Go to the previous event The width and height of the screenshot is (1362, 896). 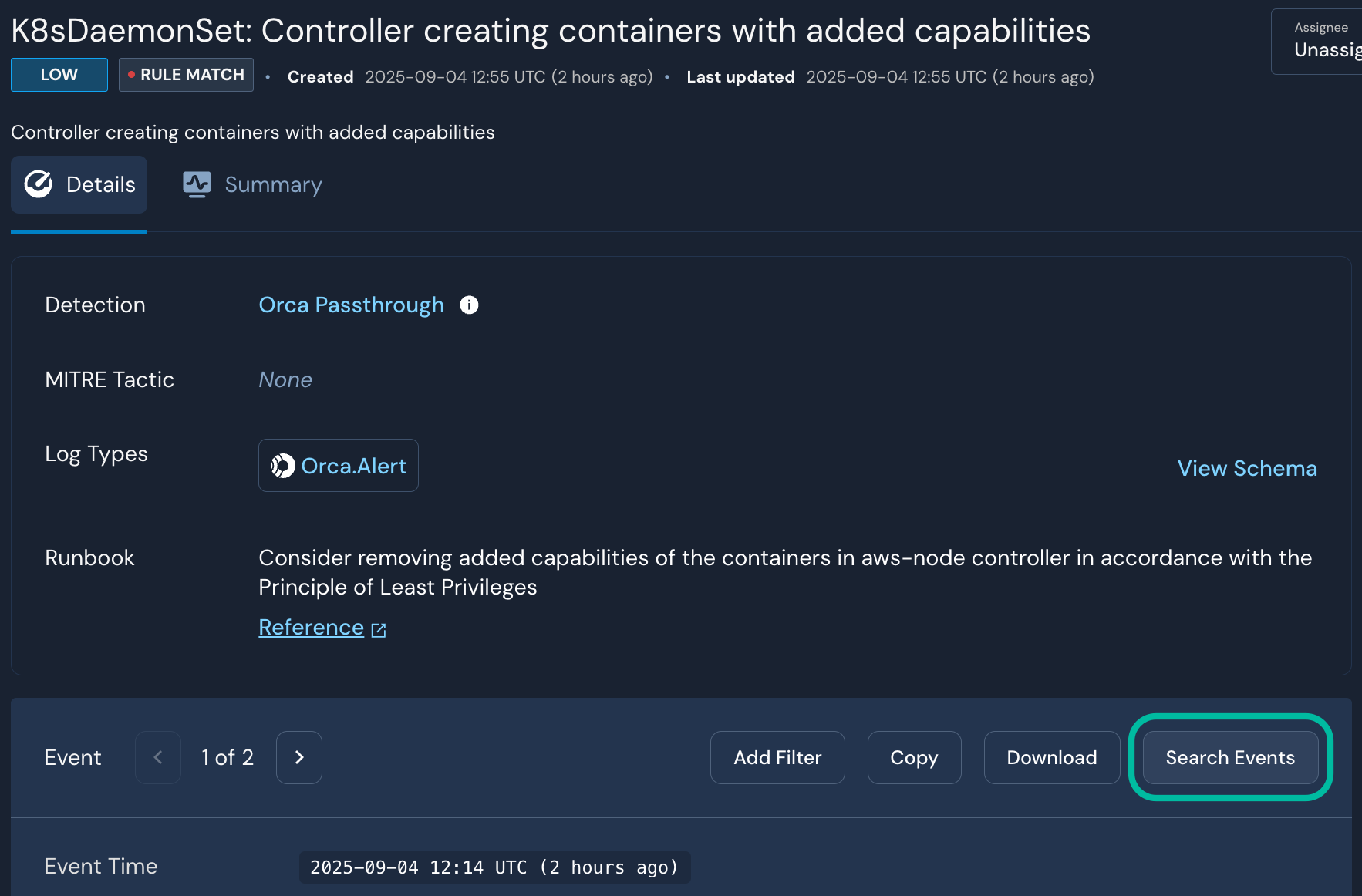(x=158, y=757)
